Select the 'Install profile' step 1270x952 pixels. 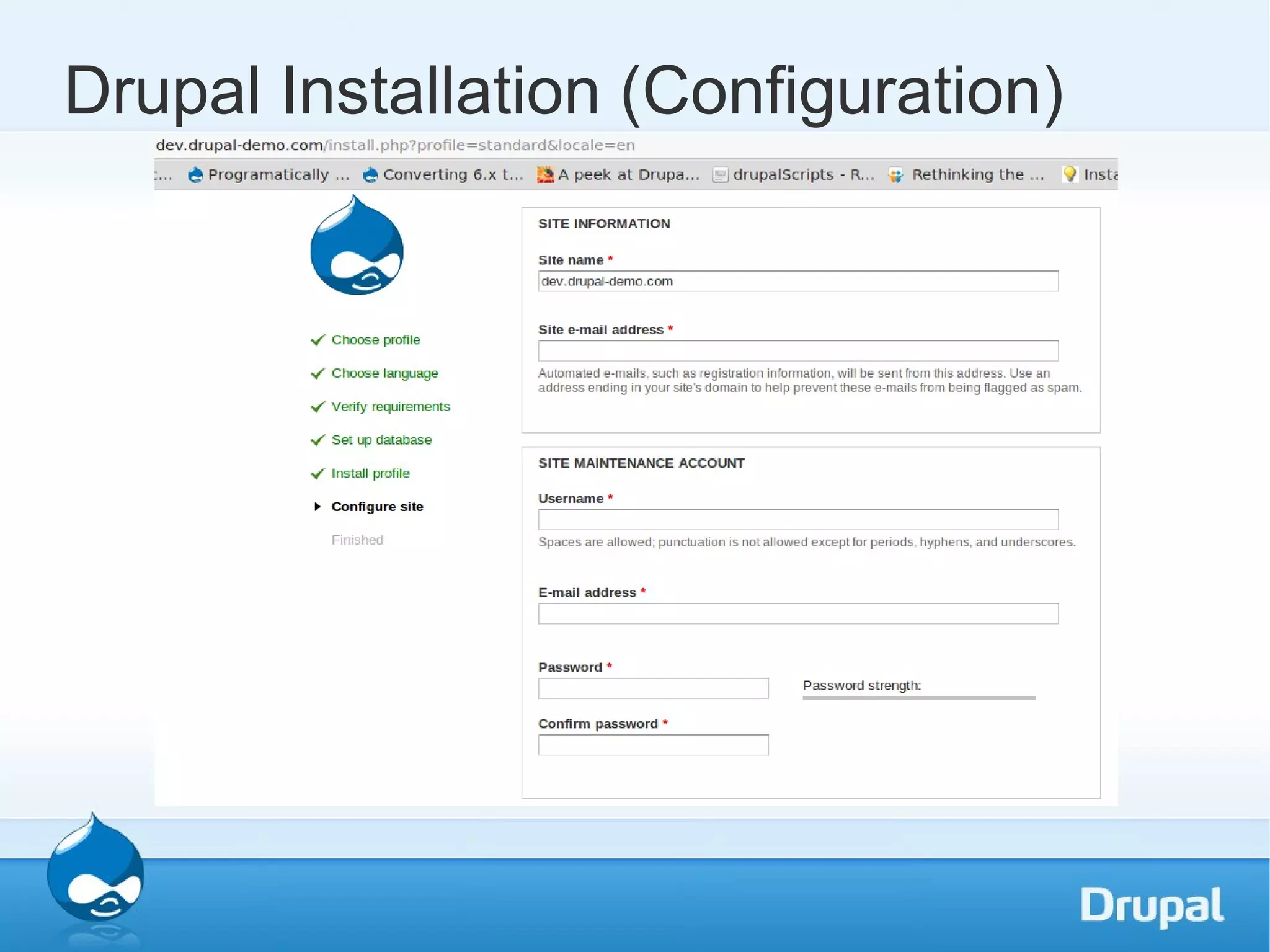coord(370,474)
